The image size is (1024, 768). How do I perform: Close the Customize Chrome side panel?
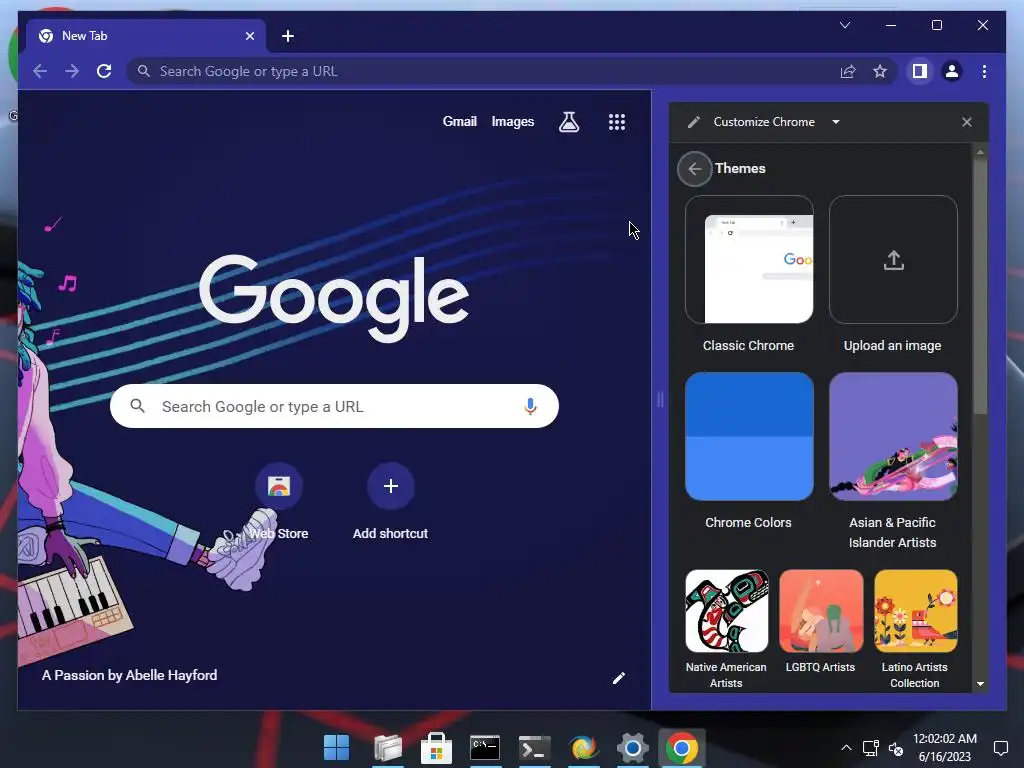(967, 122)
